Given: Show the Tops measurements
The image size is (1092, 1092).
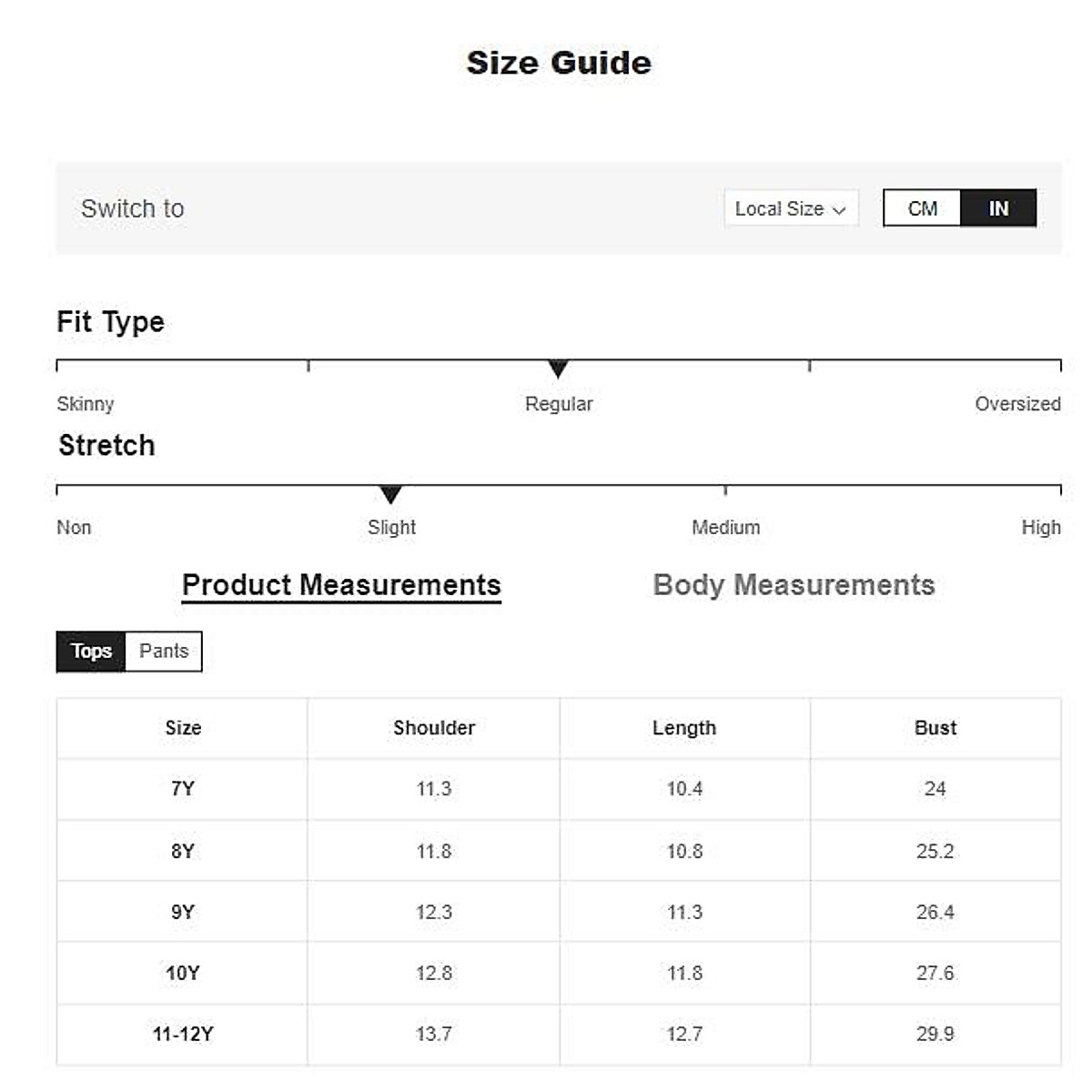Looking at the screenshot, I should click(91, 652).
